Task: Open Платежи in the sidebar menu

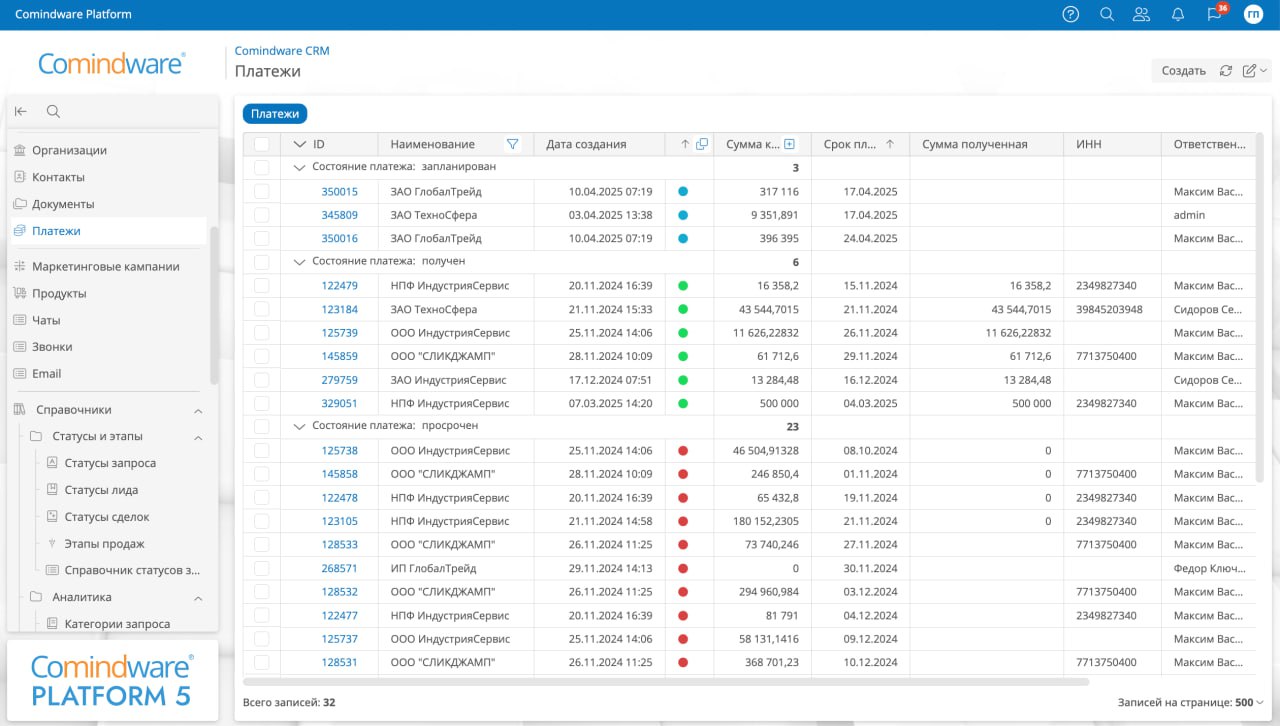Action: click(x=108, y=231)
